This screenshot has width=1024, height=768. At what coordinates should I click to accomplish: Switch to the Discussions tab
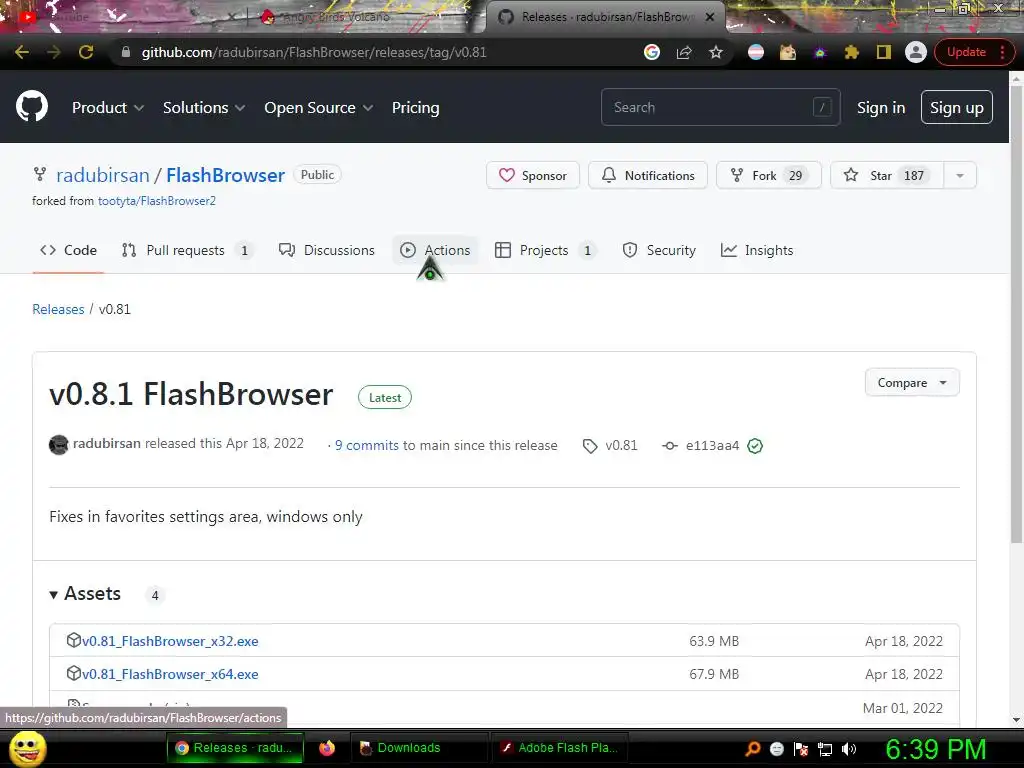click(x=327, y=250)
